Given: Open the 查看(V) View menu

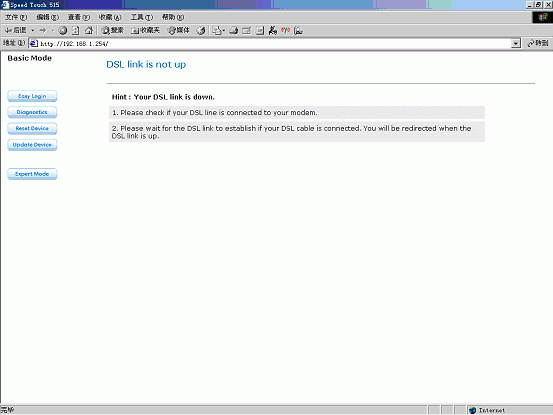Looking at the screenshot, I should (x=79, y=17).
